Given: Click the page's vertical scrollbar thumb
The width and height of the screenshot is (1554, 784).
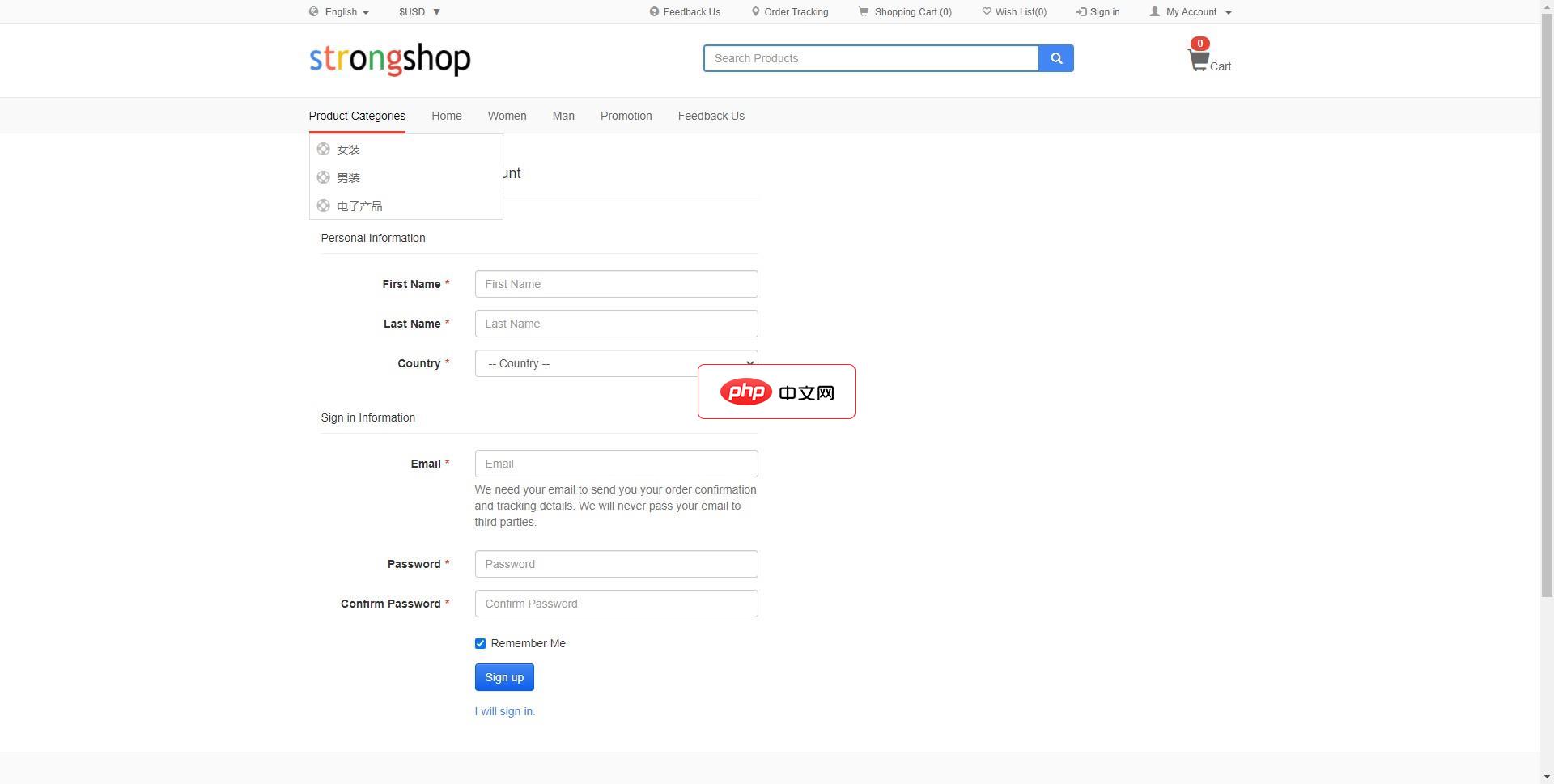Looking at the screenshot, I should 1547,306.
